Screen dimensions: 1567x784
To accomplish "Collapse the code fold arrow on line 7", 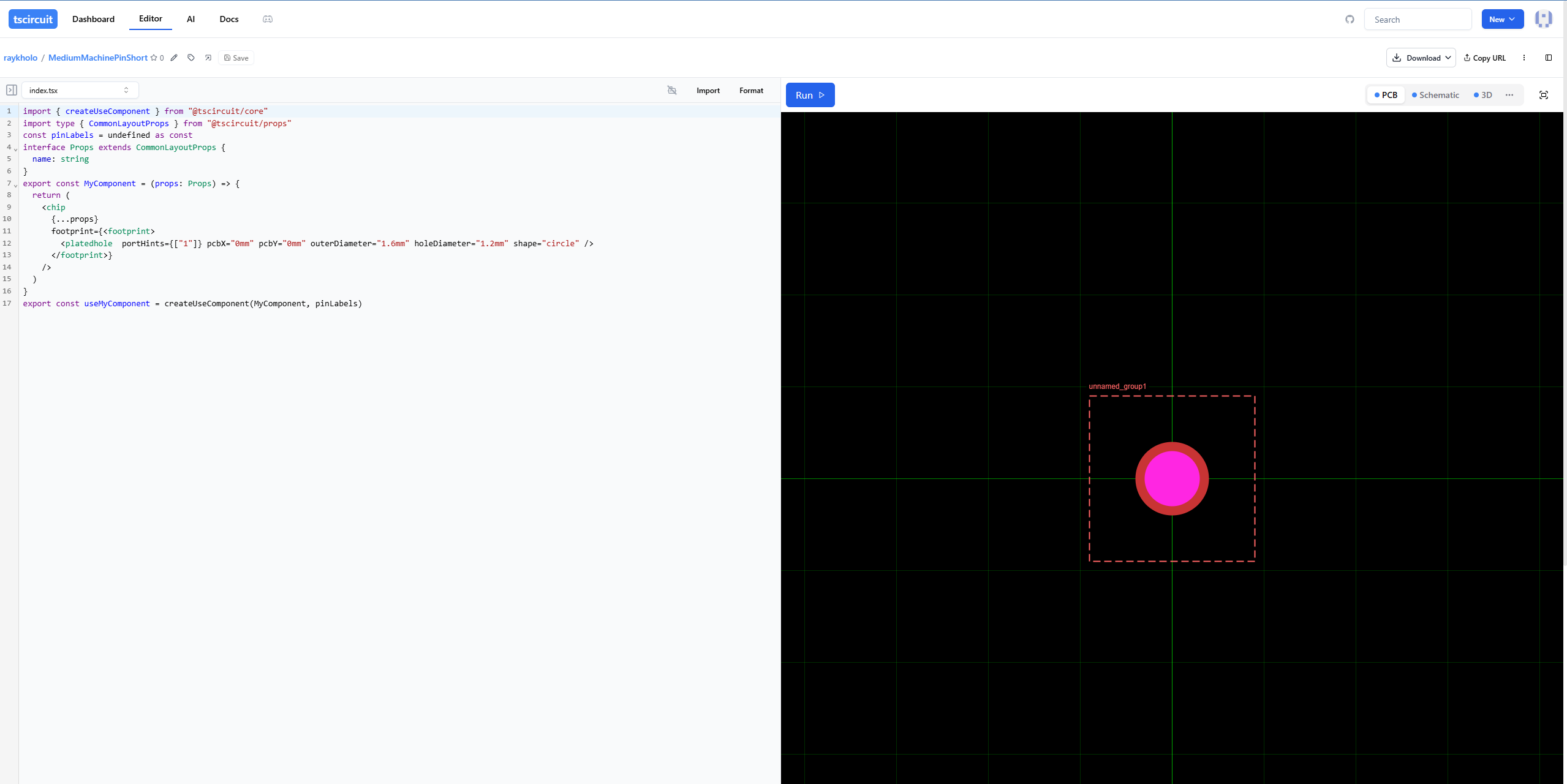I will [x=16, y=186].
